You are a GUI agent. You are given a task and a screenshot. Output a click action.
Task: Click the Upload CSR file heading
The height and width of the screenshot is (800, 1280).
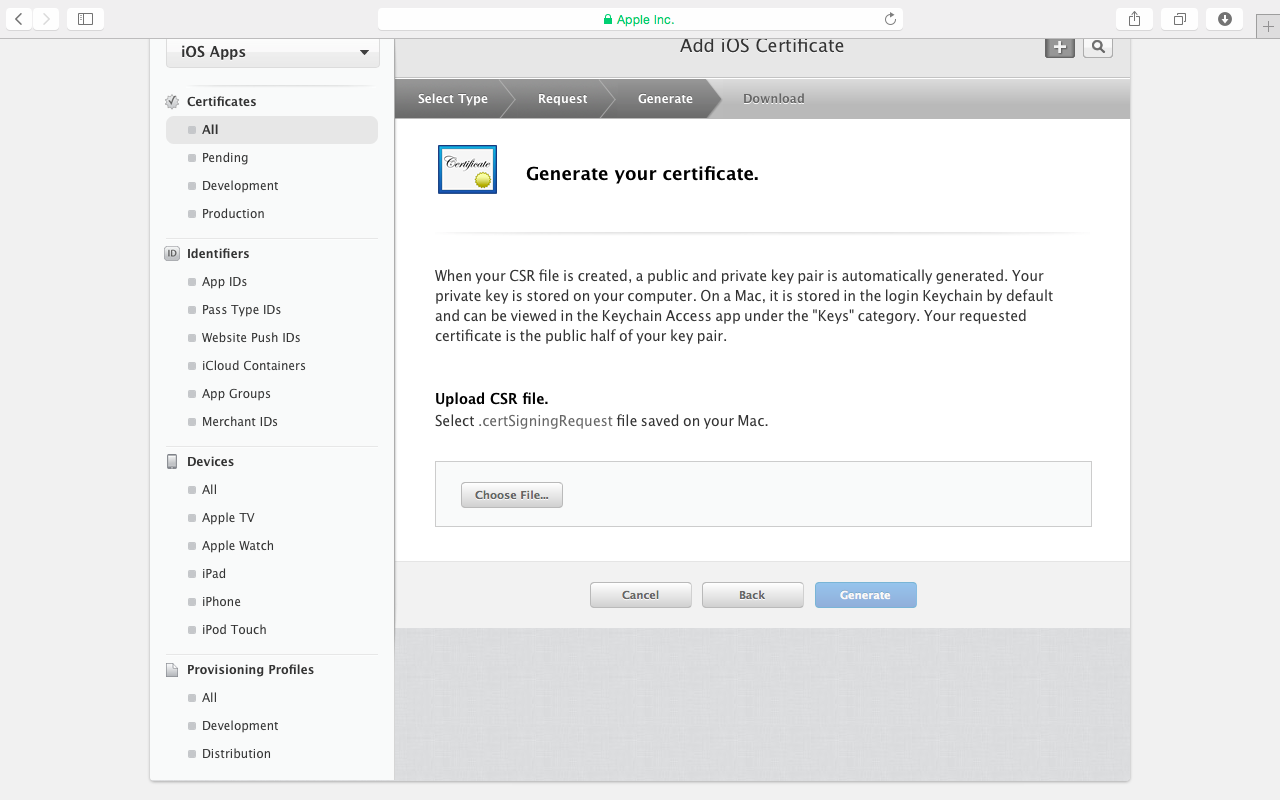[x=491, y=399]
